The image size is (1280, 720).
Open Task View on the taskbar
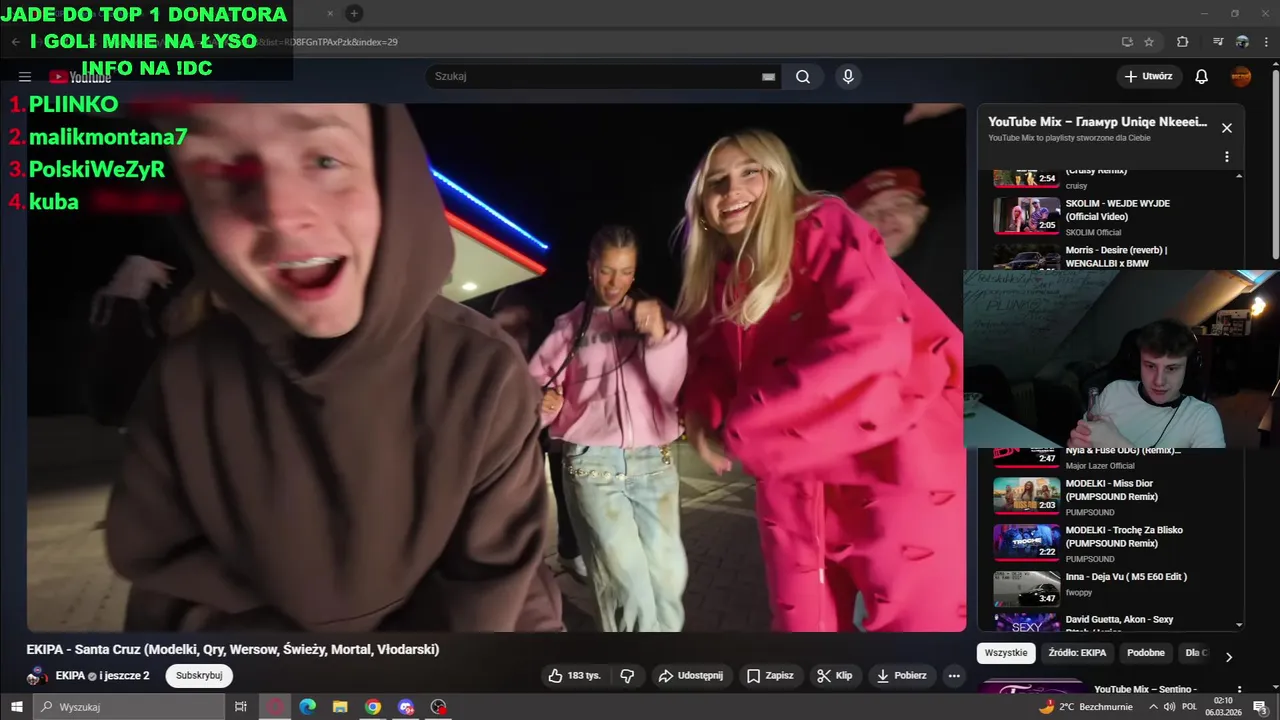click(x=241, y=707)
